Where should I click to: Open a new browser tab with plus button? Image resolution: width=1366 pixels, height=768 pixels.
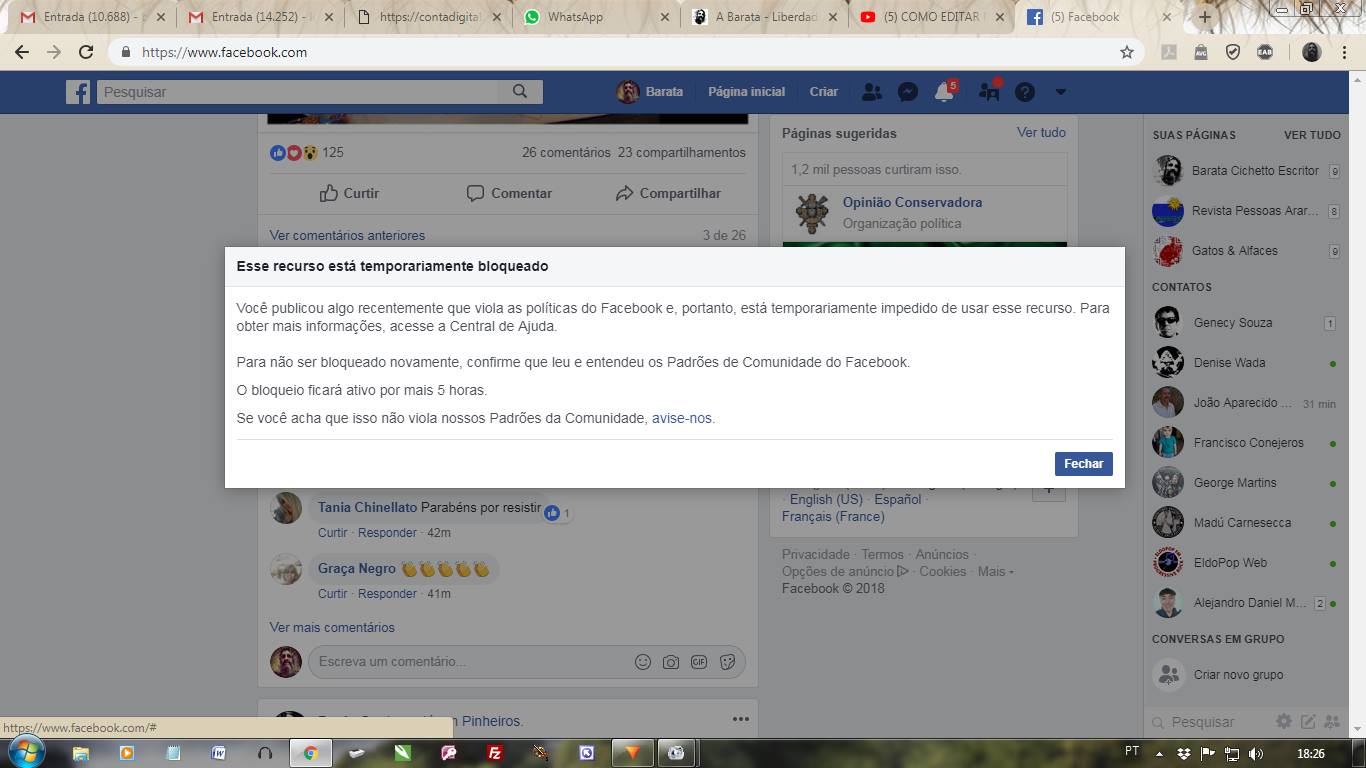pos(1205,17)
